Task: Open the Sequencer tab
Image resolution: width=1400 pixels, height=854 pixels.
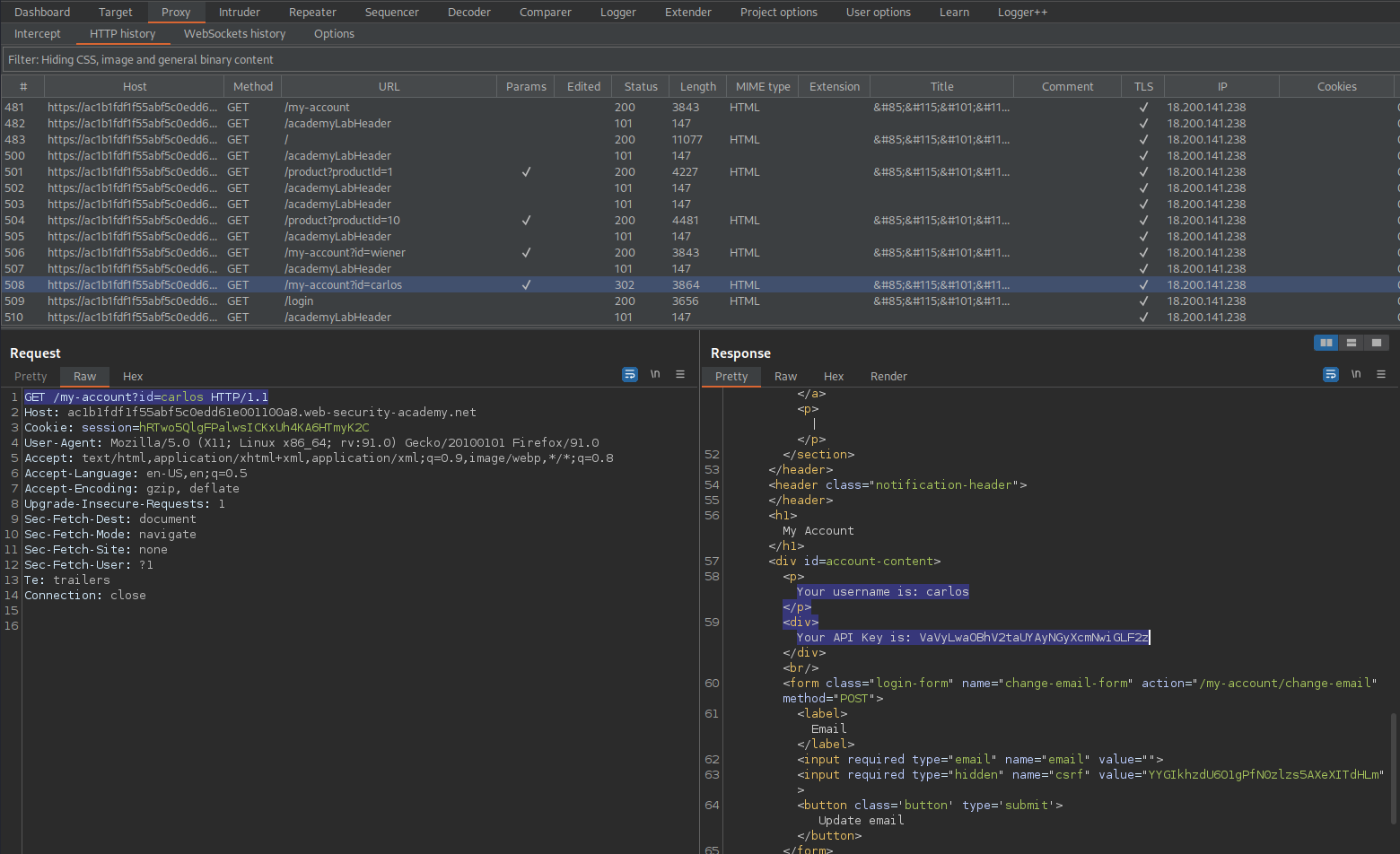Action: tap(392, 12)
